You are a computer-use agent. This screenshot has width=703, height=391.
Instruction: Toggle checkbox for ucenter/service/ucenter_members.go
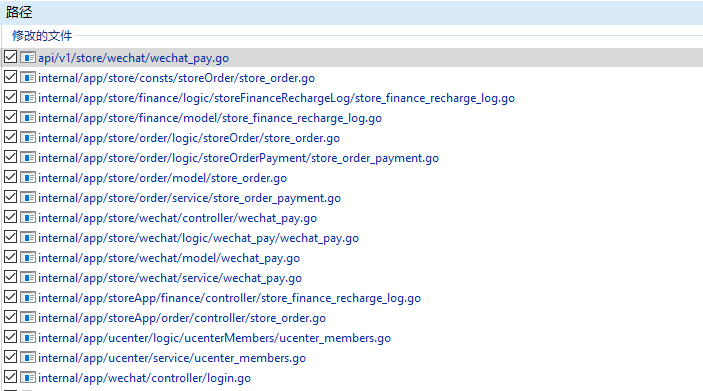click(10, 357)
